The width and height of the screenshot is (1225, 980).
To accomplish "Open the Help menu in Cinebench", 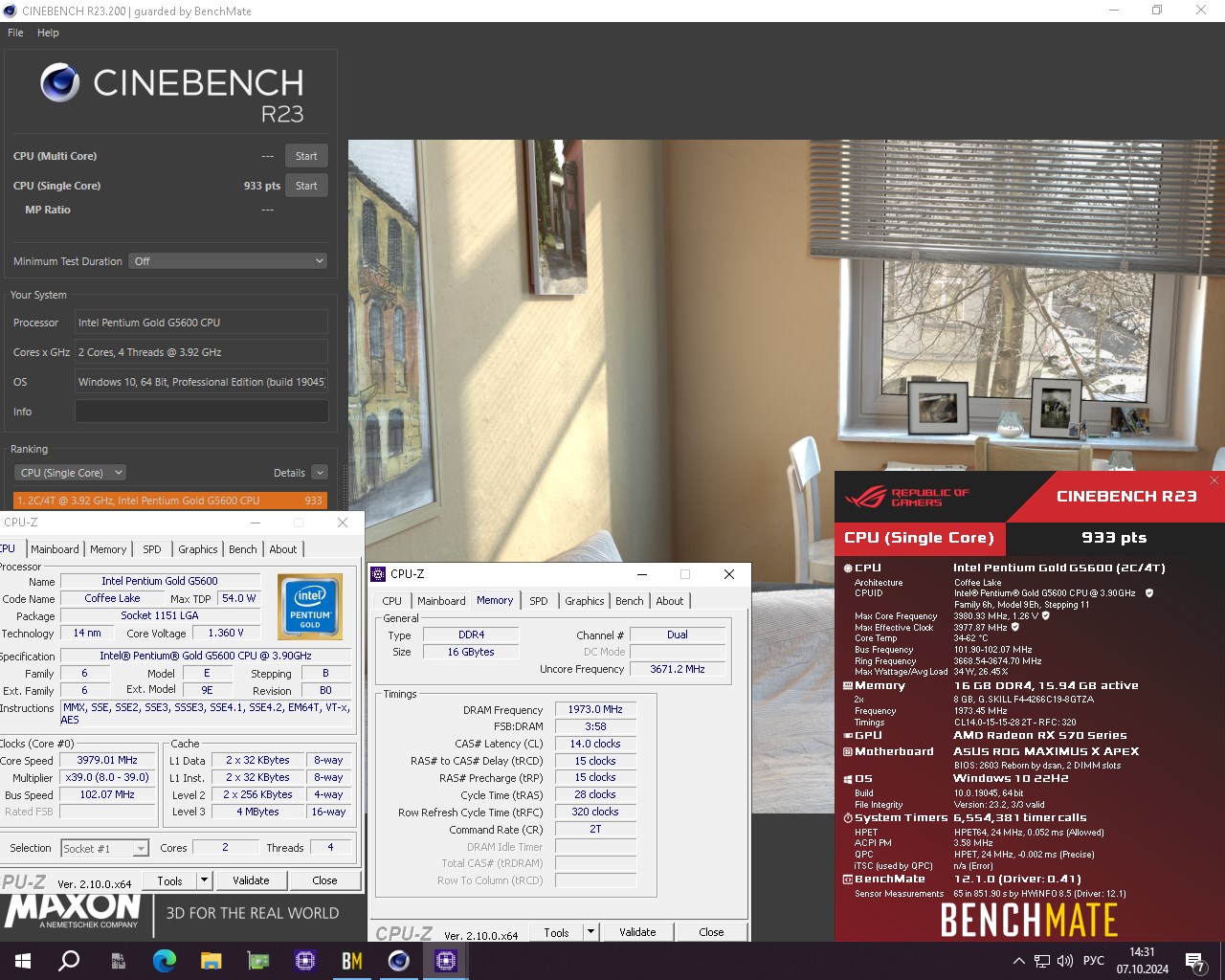I will 48,33.
